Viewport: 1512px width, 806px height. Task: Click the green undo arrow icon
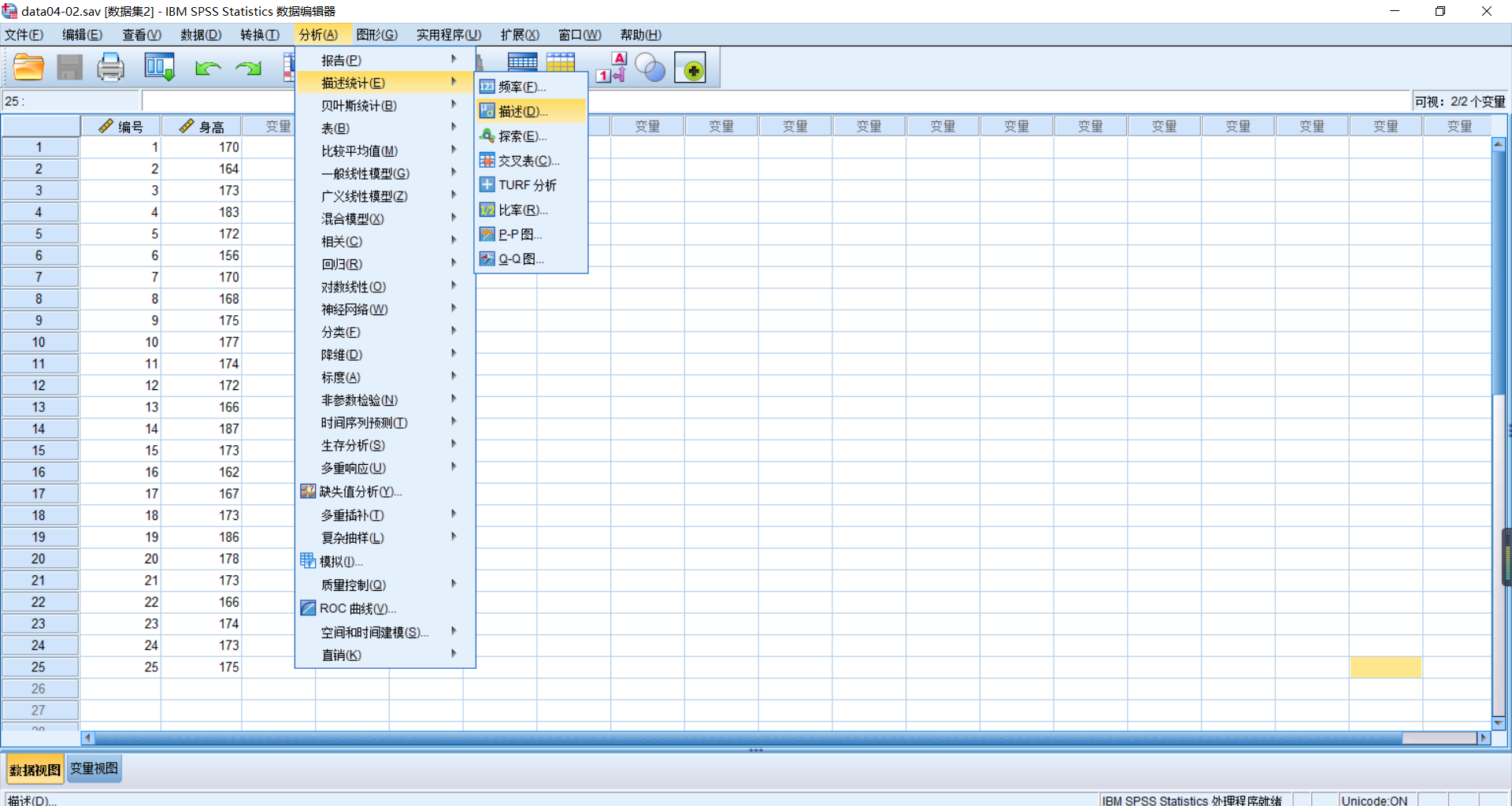click(207, 69)
